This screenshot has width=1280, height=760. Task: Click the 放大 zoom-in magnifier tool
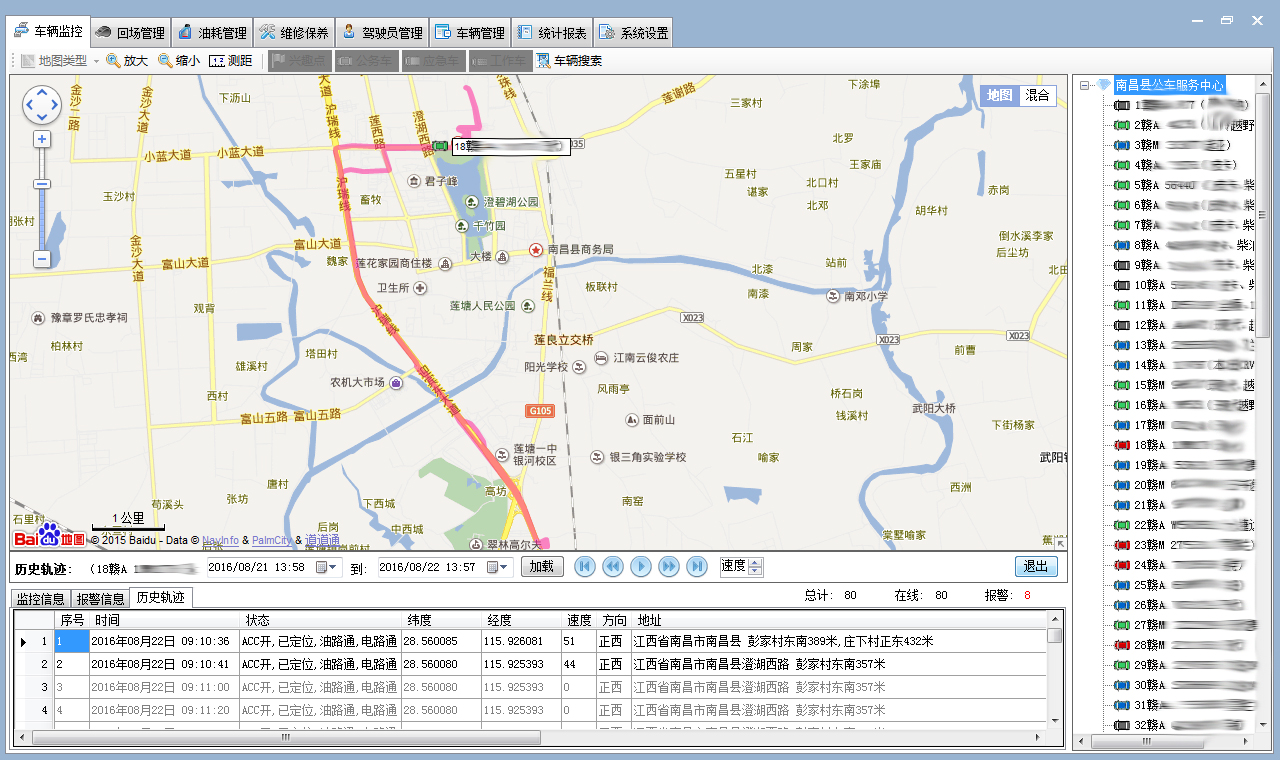(126, 61)
